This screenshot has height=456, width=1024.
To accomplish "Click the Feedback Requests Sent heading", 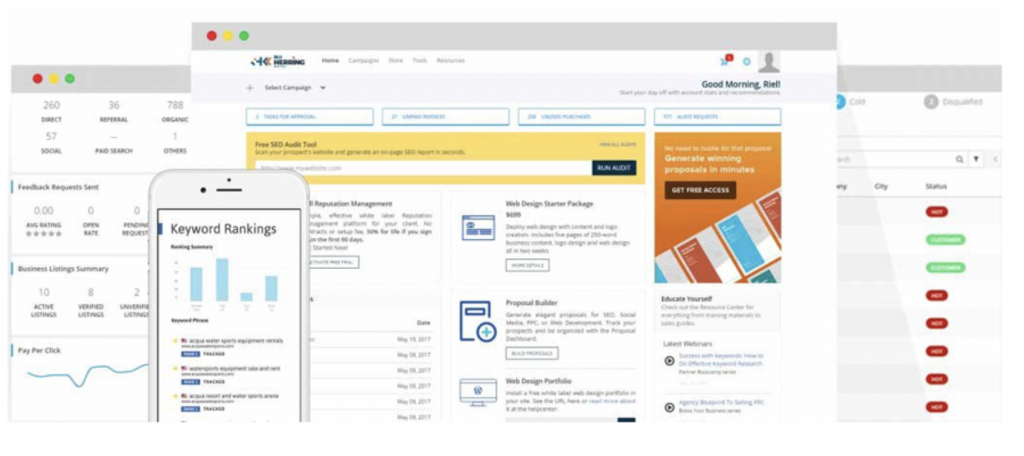I will [59, 187].
